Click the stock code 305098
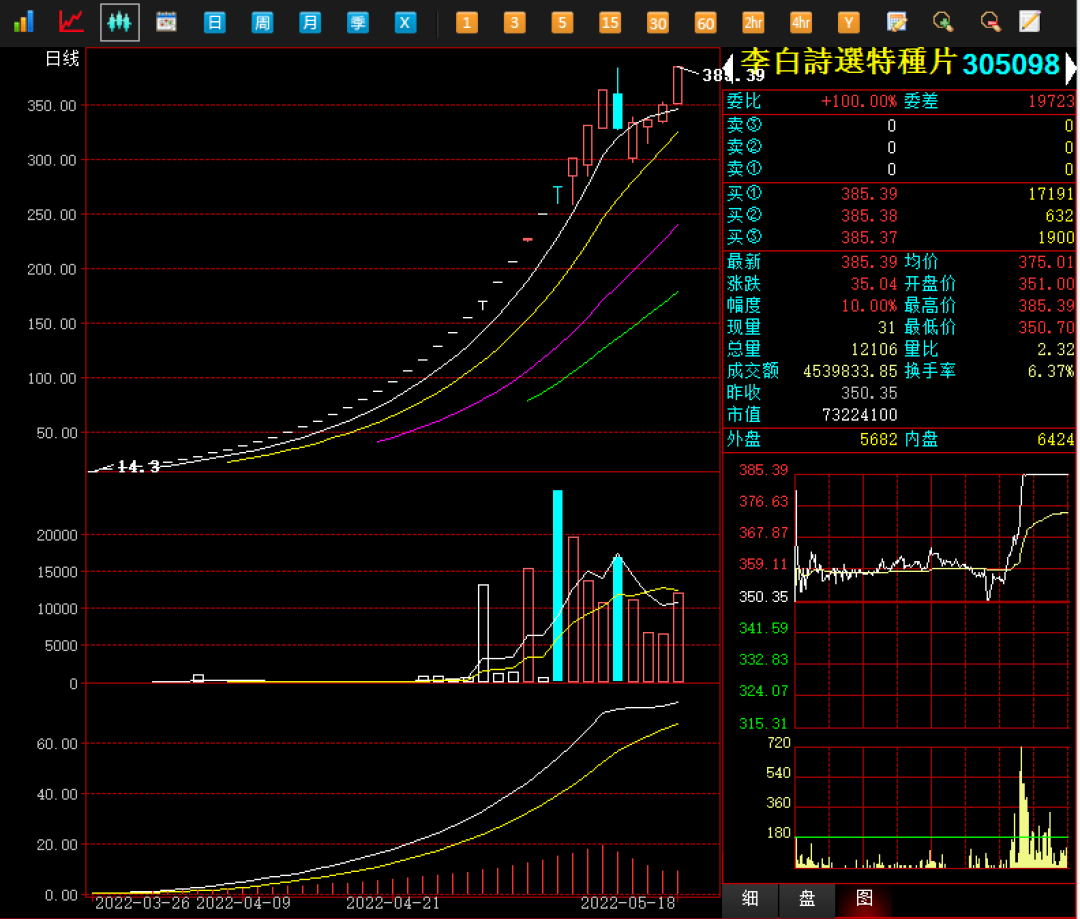 [1010, 65]
